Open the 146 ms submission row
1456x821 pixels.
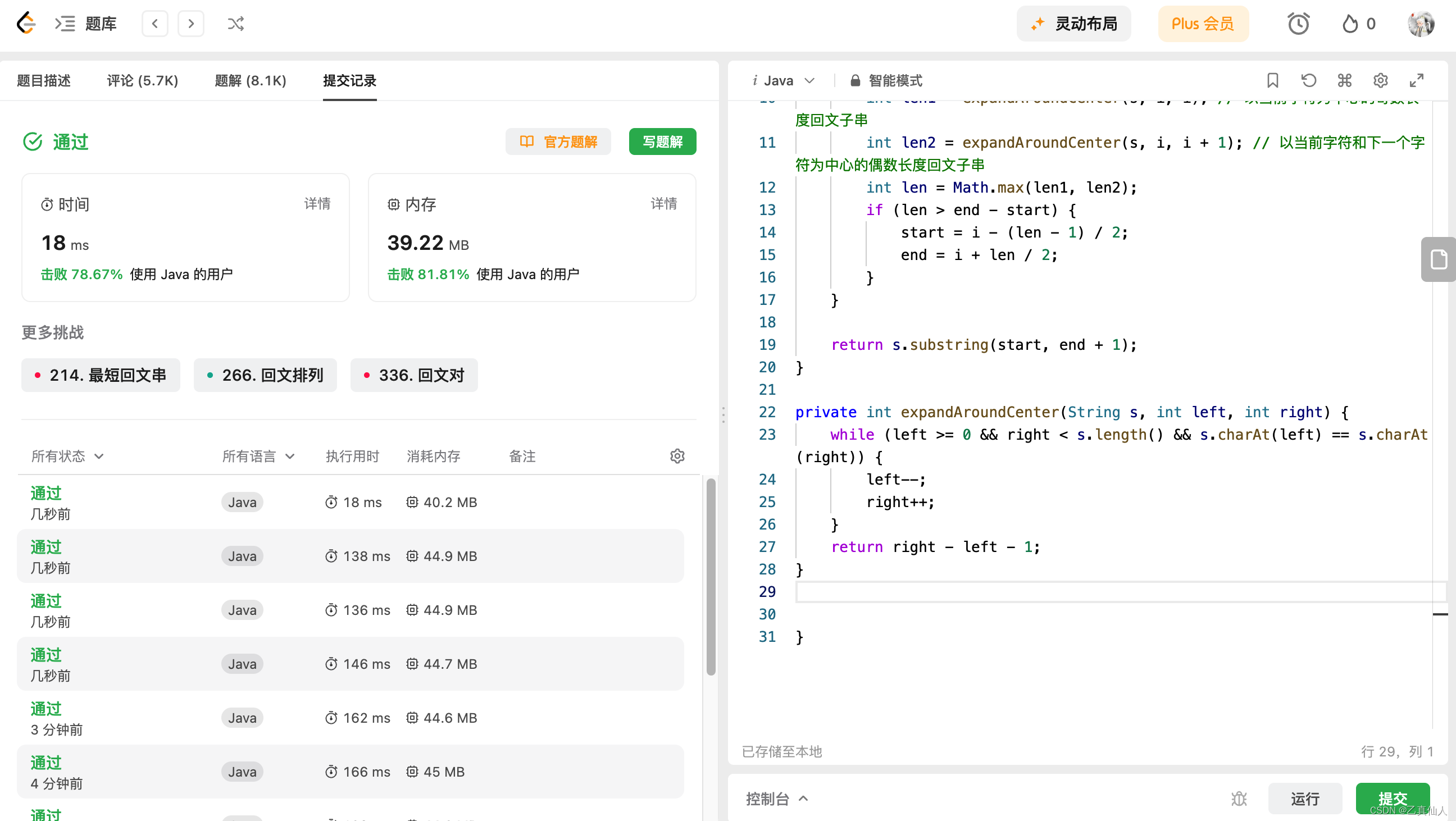coord(351,664)
